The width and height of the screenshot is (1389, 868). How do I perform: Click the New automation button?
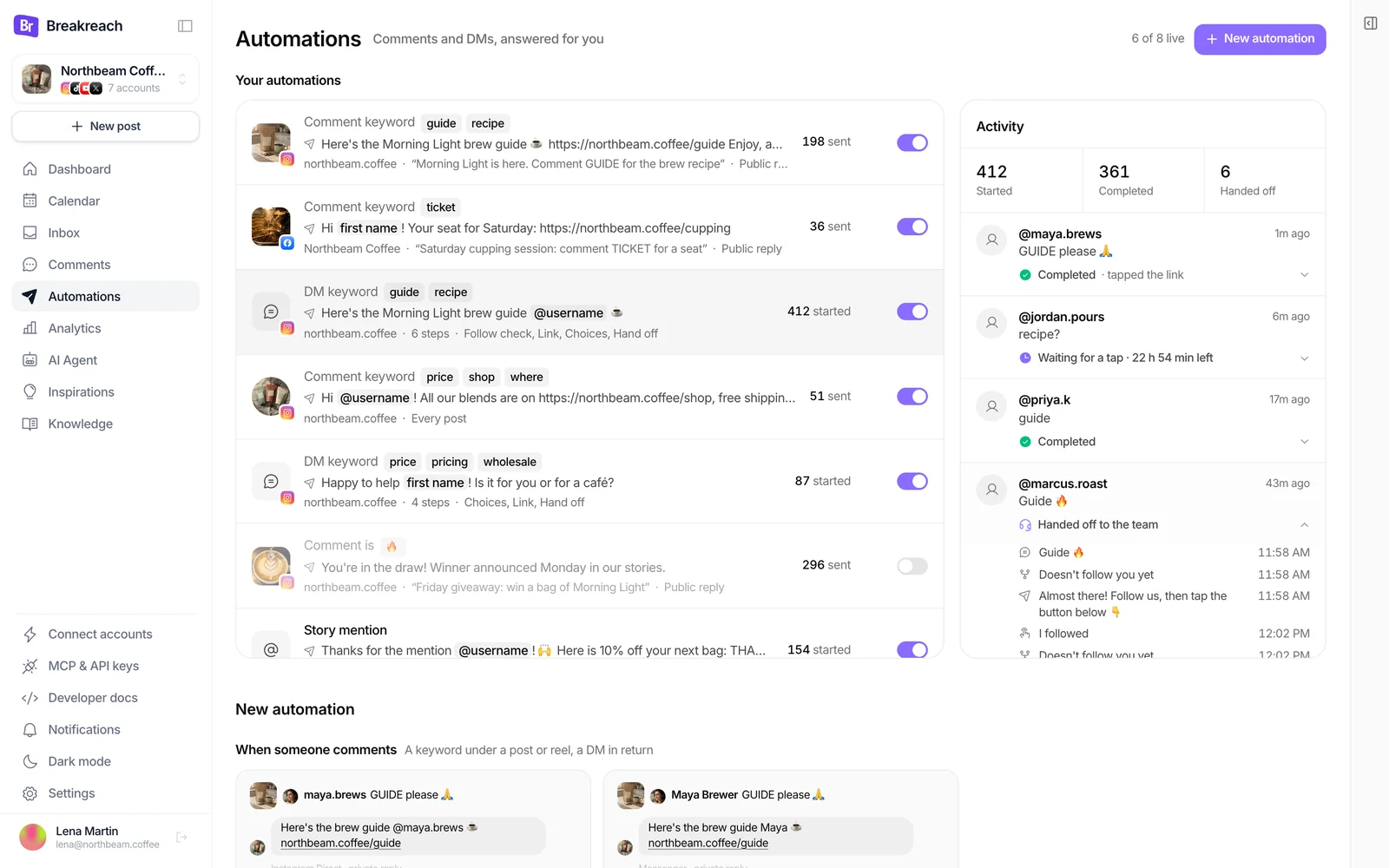[1260, 39]
